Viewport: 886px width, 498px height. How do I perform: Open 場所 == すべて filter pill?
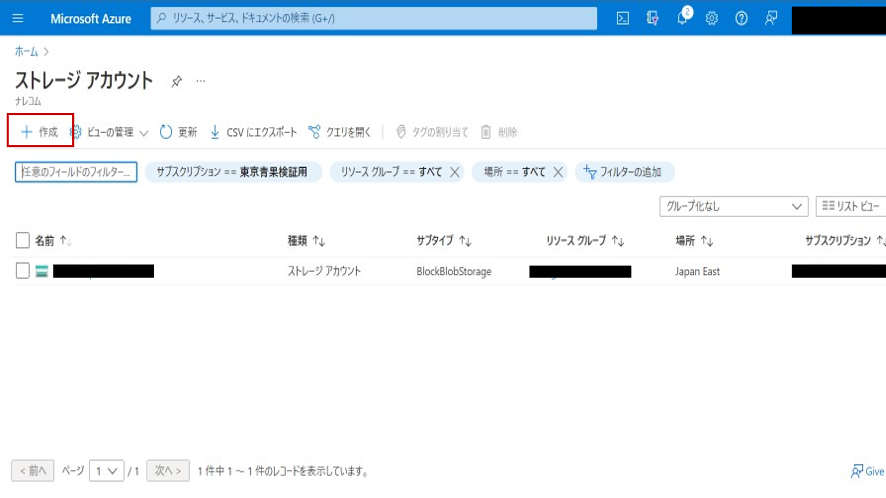(x=514, y=172)
